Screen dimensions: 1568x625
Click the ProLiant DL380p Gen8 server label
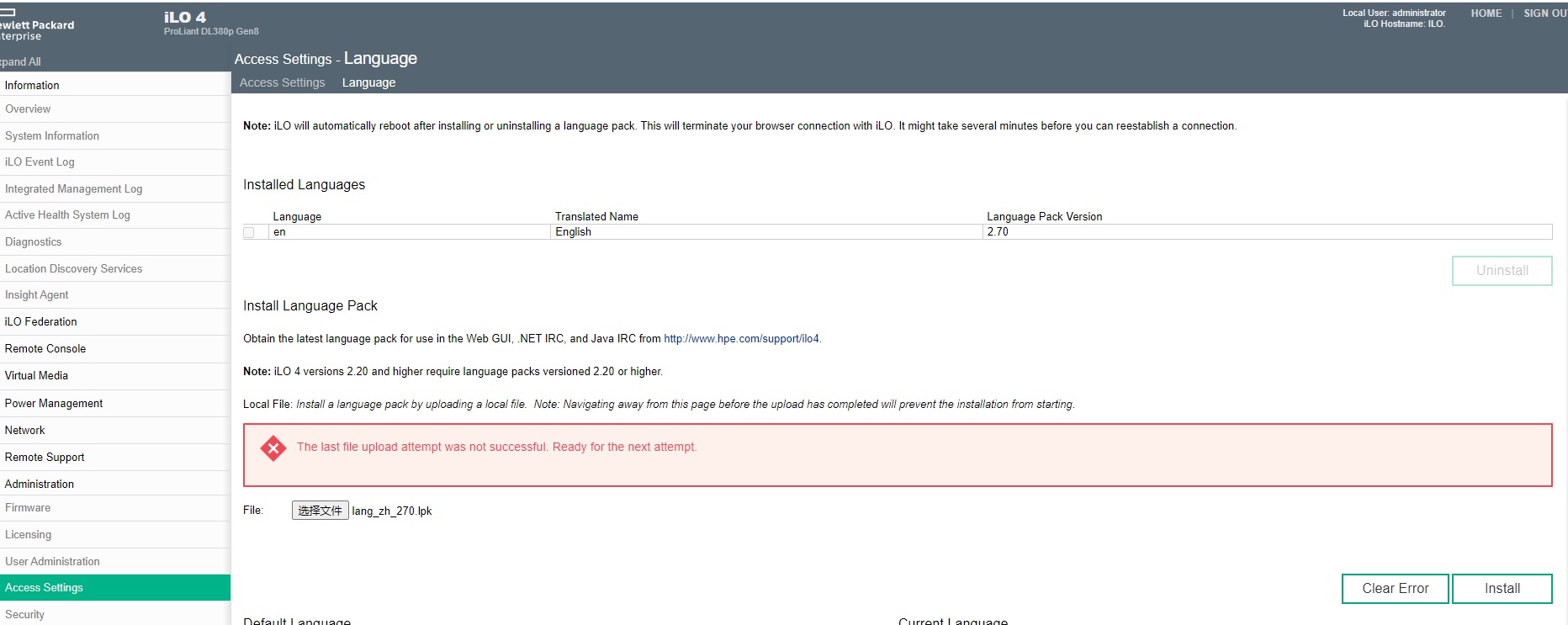pyautogui.click(x=211, y=32)
